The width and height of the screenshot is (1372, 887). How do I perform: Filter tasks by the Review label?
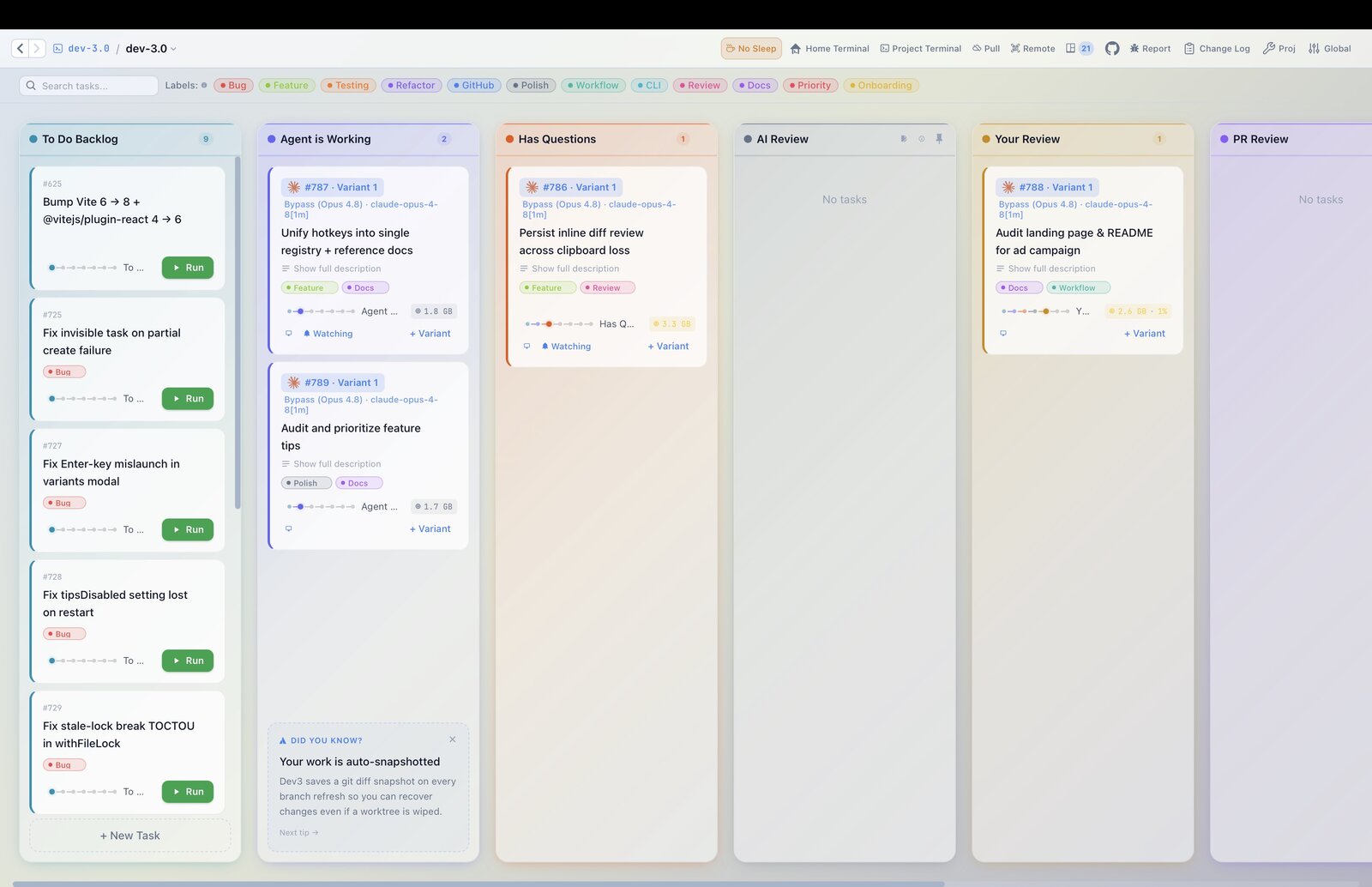tap(700, 86)
